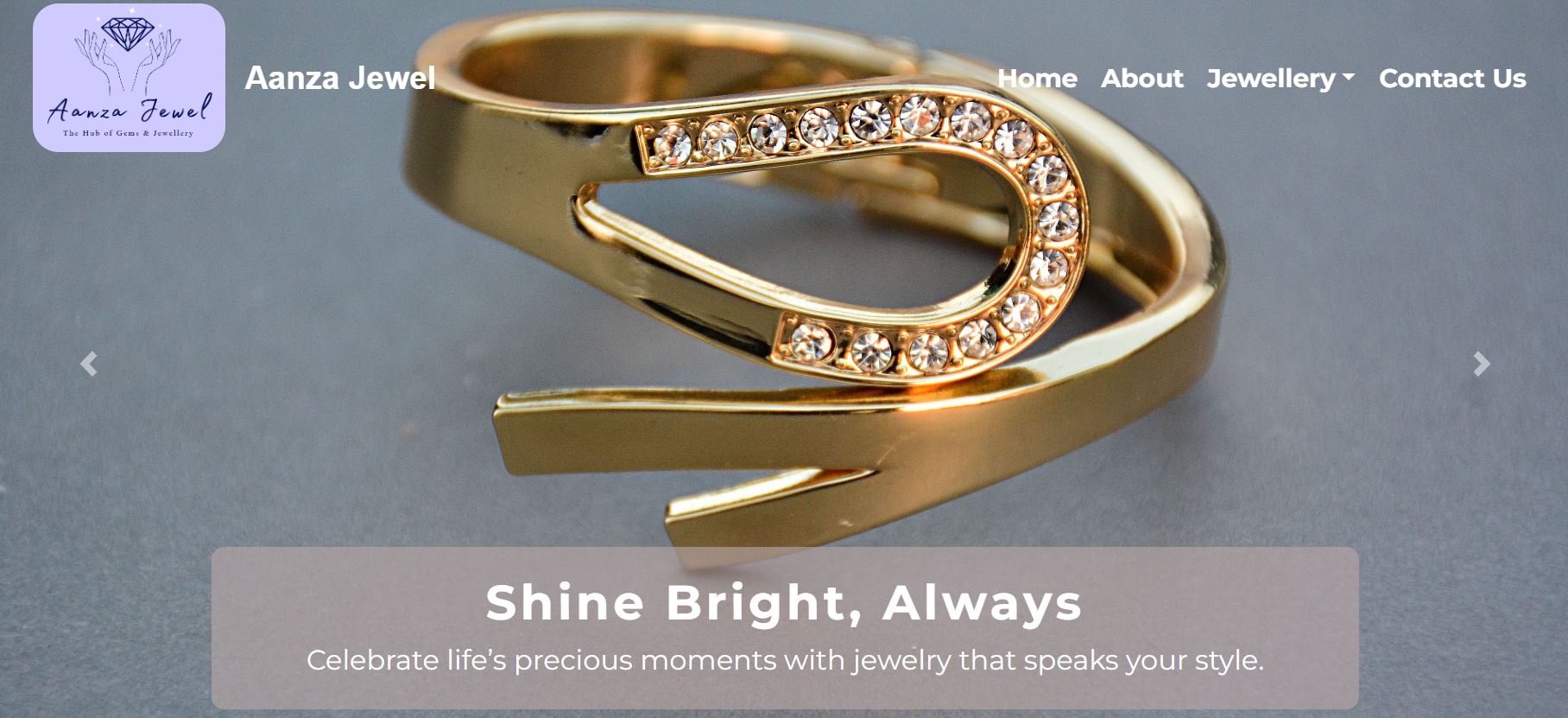Click The Hub of Gems & Jewellery tagline
This screenshot has height=718, width=1568.
(x=128, y=133)
